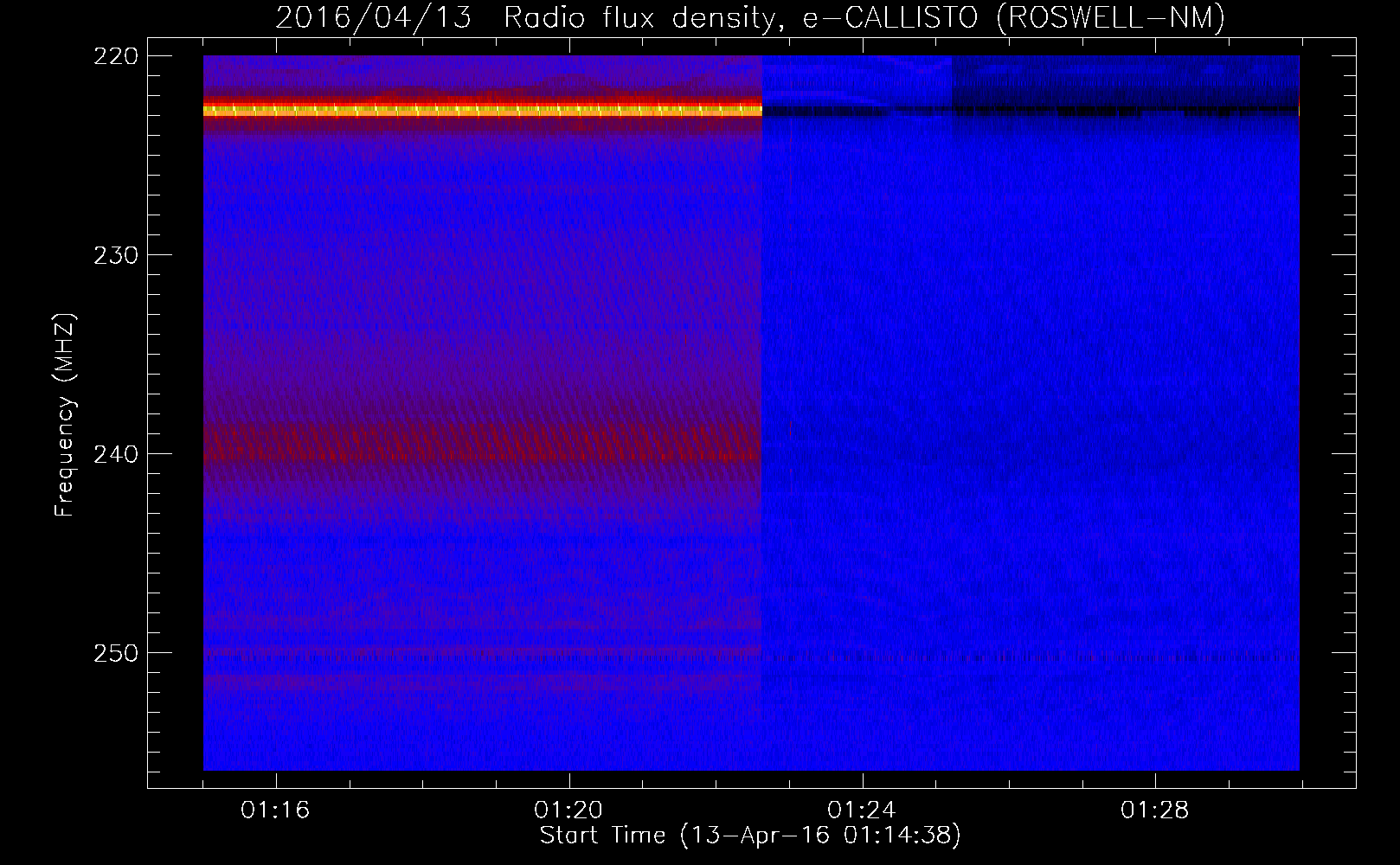
Task: Click the 01:28 time axis label
Action: (1155, 811)
